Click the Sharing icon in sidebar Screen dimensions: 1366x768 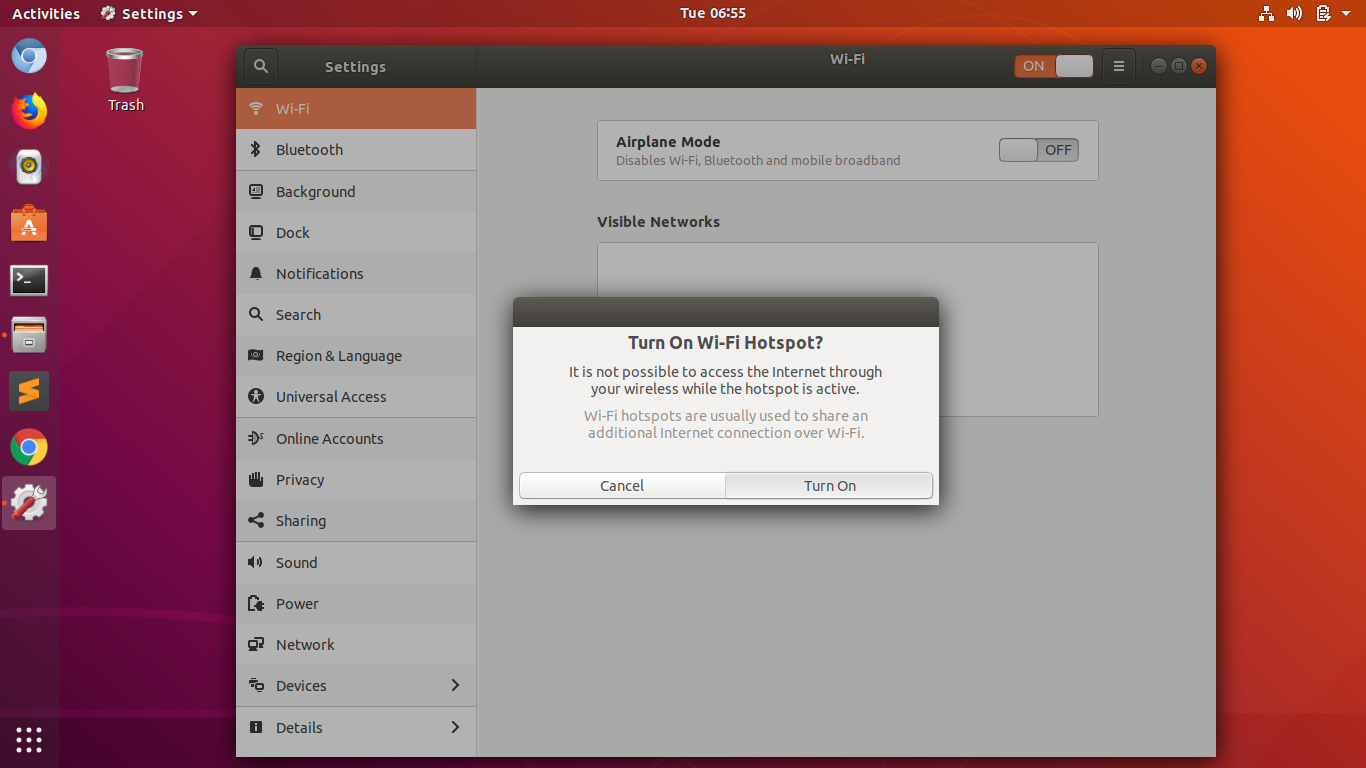point(256,520)
